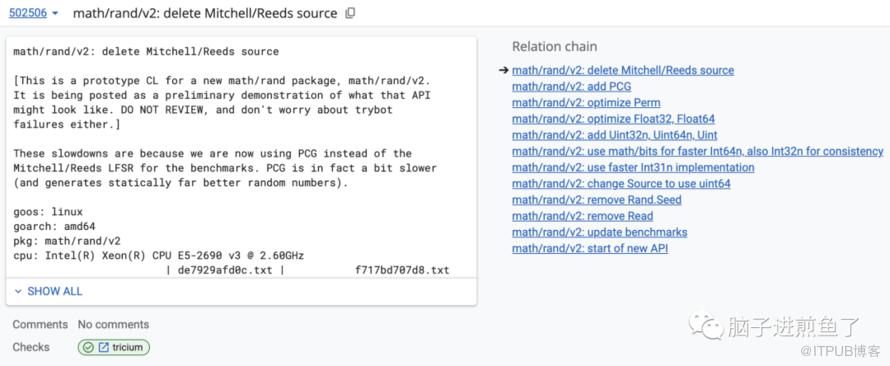Viewport: 890px width, 366px height.
Task: Open 'use faster Int31n implementation' change
Action: tap(633, 167)
